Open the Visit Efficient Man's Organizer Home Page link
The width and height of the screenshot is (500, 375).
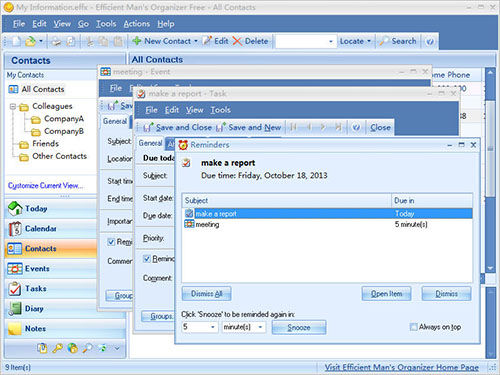(402, 367)
